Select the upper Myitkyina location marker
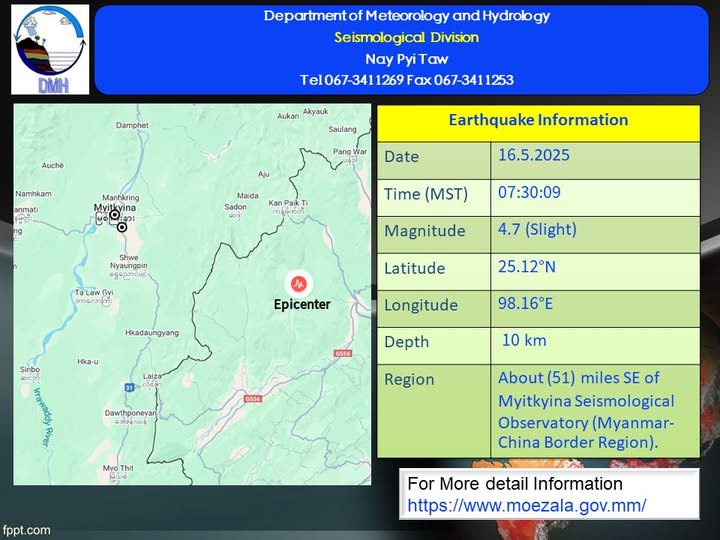The image size is (720, 540). [x=115, y=215]
